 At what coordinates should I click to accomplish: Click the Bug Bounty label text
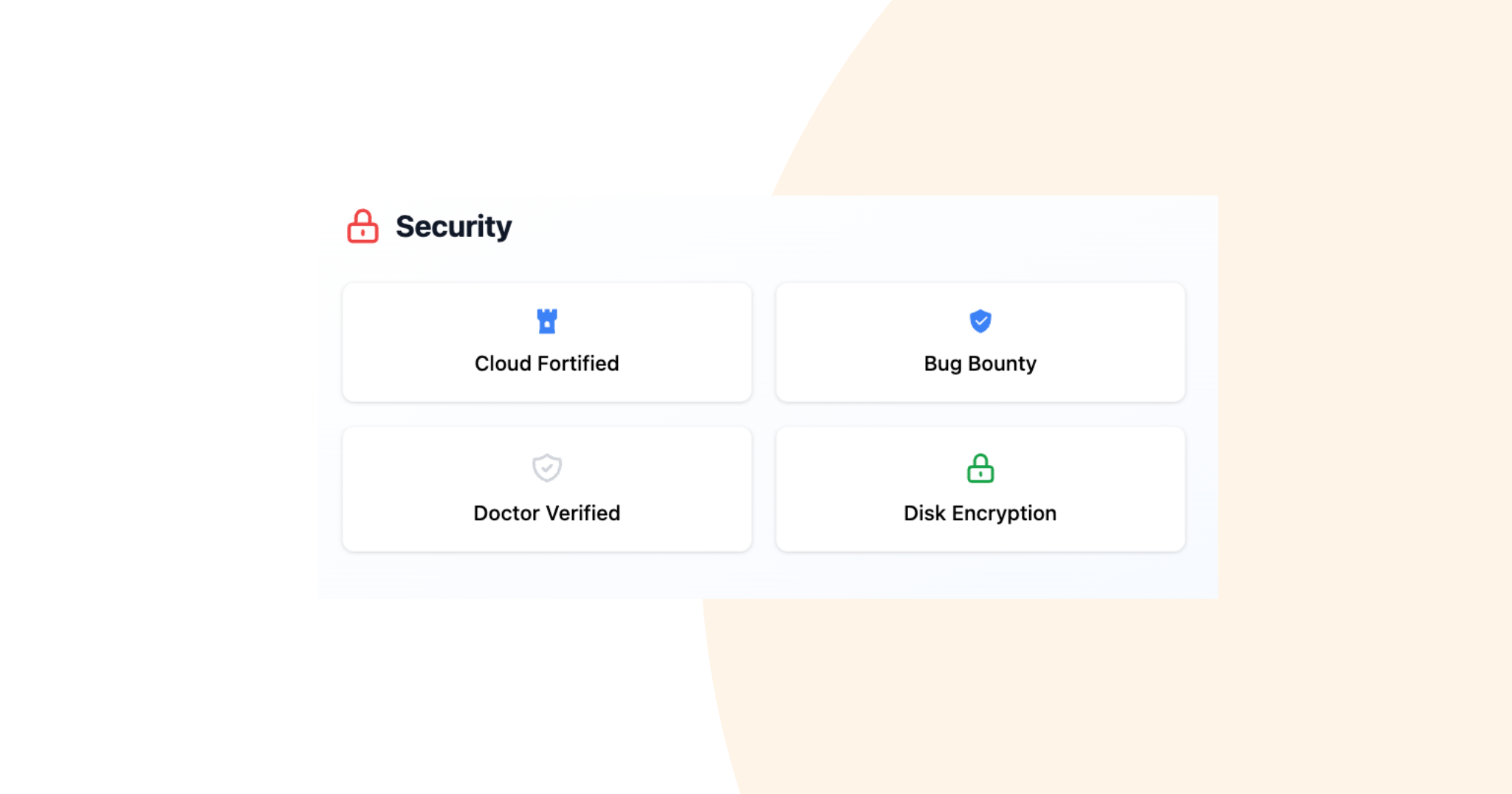[980, 364]
